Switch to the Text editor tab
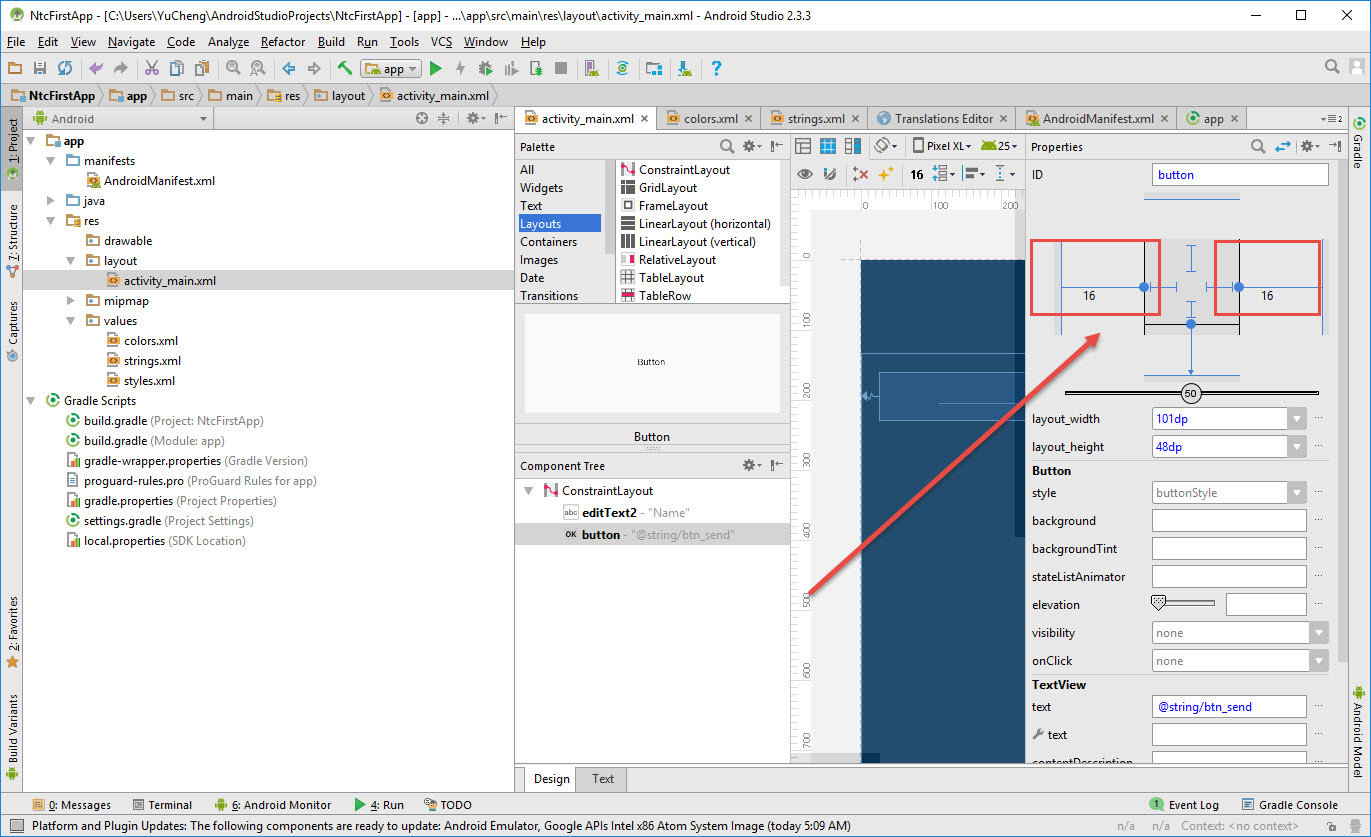The height and width of the screenshot is (837, 1371). pyautogui.click(x=603, y=779)
